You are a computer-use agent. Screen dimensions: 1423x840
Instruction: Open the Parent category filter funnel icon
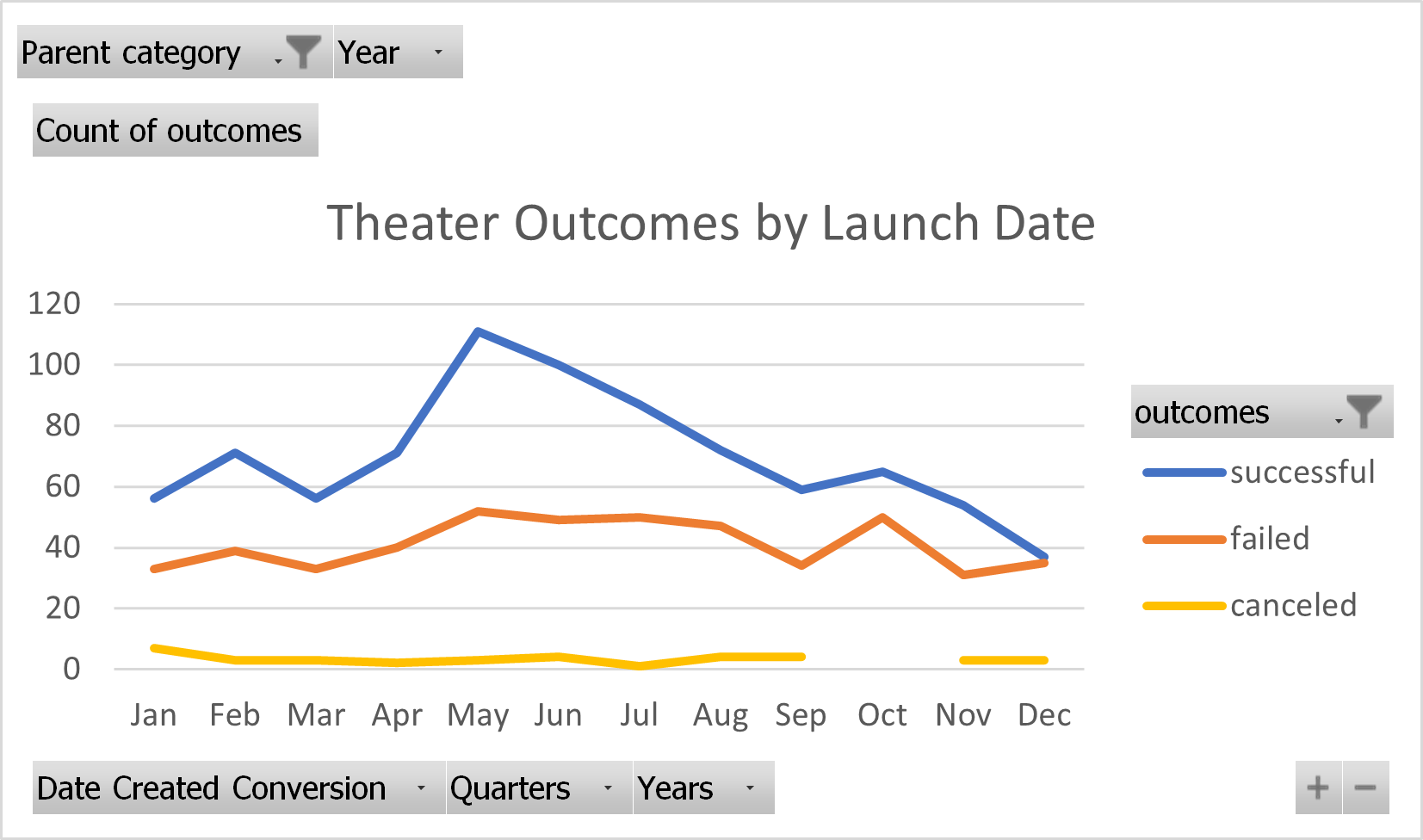point(303,52)
